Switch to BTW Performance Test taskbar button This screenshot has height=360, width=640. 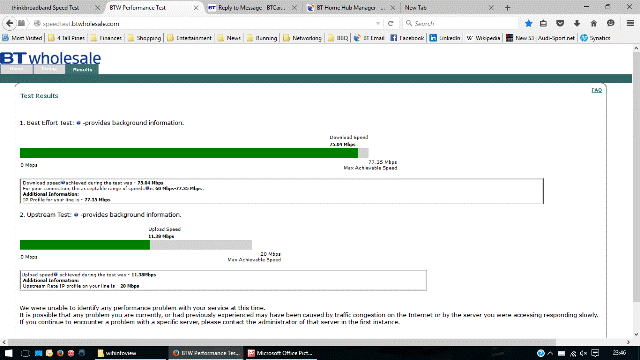click(207, 353)
